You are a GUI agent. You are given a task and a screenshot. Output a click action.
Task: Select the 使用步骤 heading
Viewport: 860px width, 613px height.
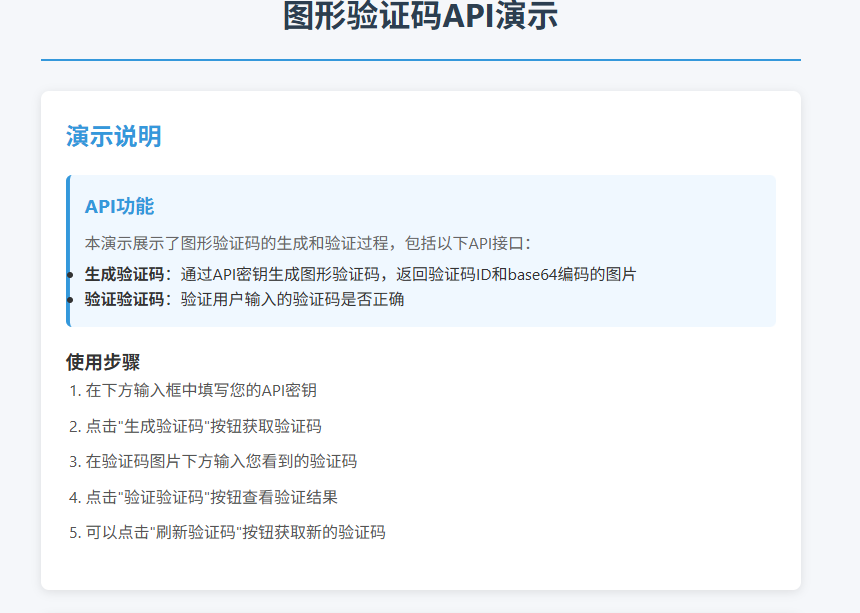click(x=103, y=362)
